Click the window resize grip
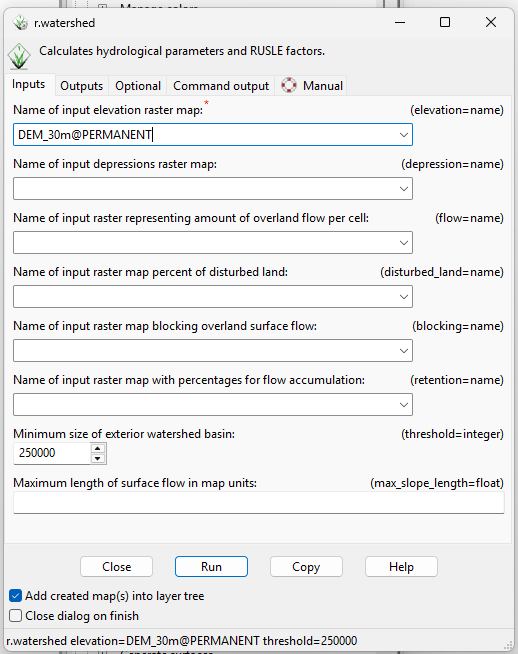Viewport: 518px width, 654px height. coord(508,645)
